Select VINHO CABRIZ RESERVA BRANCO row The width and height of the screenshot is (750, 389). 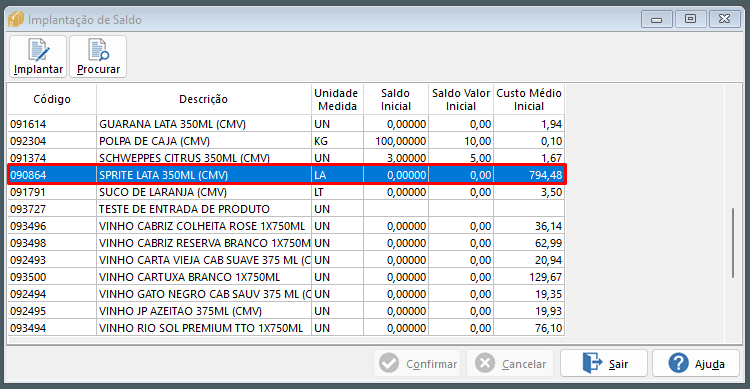point(286,243)
